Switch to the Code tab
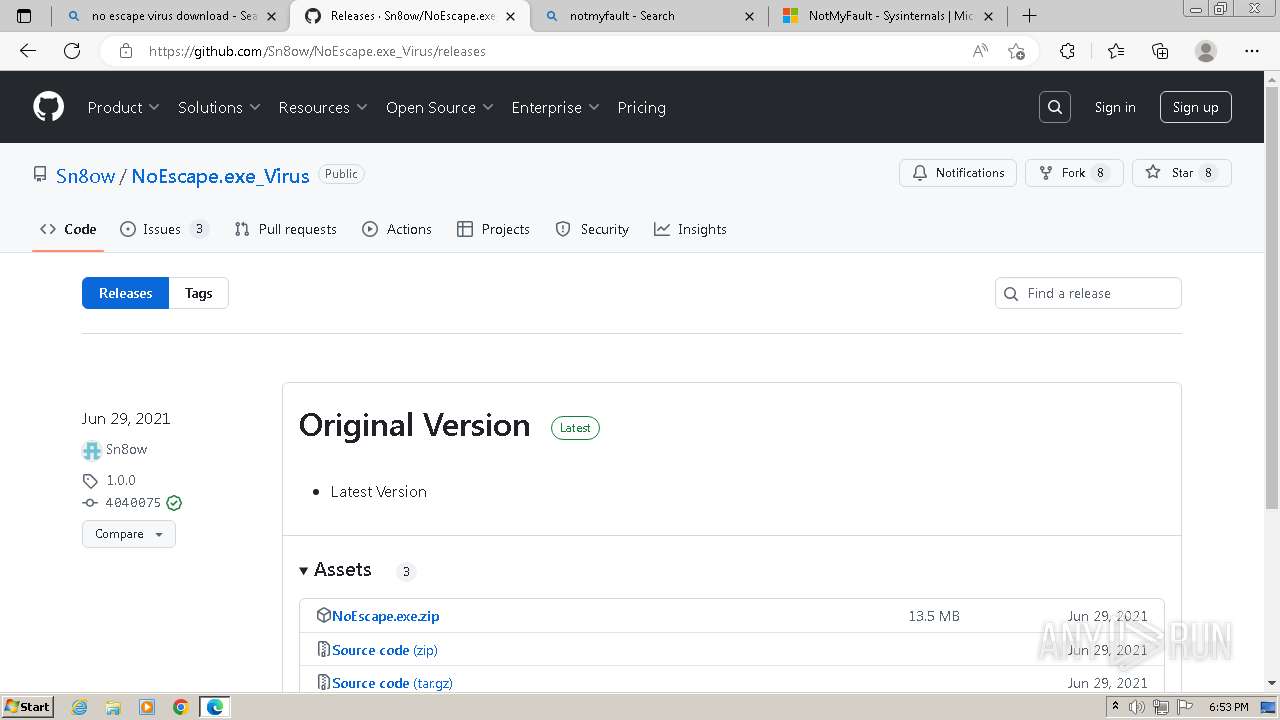Image resolution: width=1280 pixels, height=720 pixels. pos(68,229)
